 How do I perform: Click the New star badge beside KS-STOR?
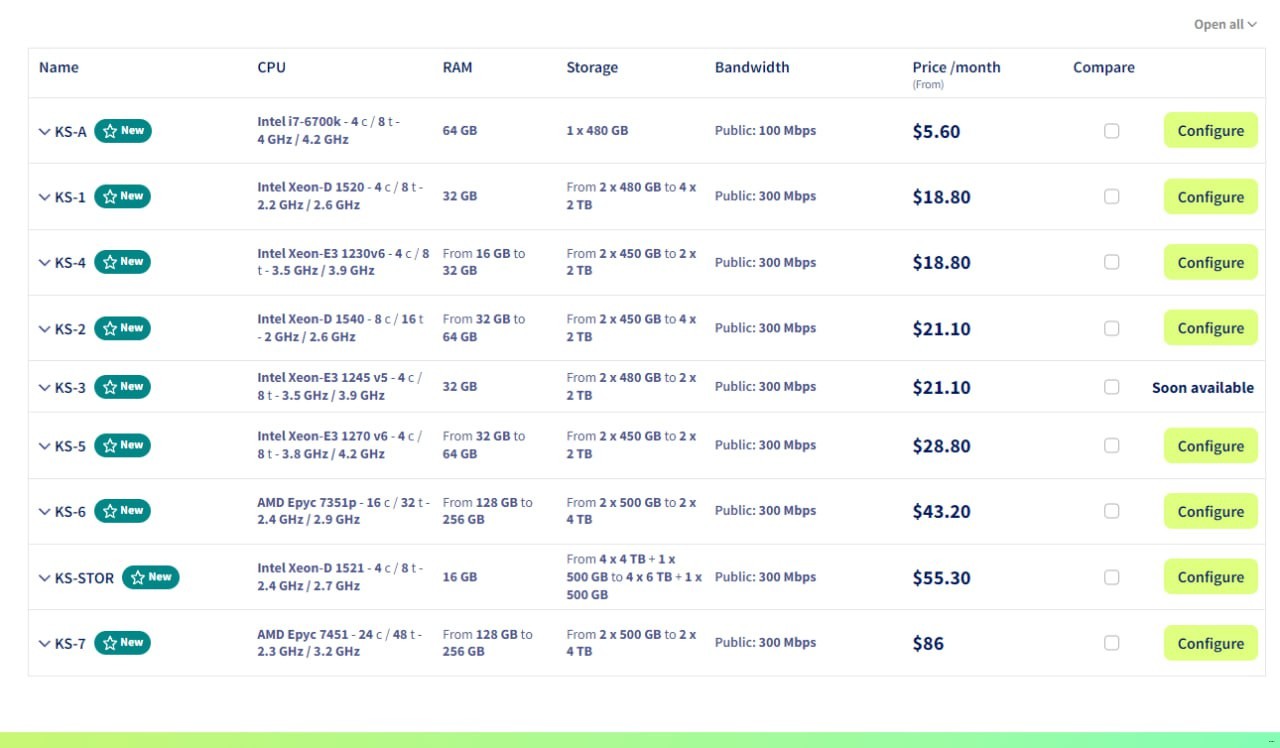150,577
